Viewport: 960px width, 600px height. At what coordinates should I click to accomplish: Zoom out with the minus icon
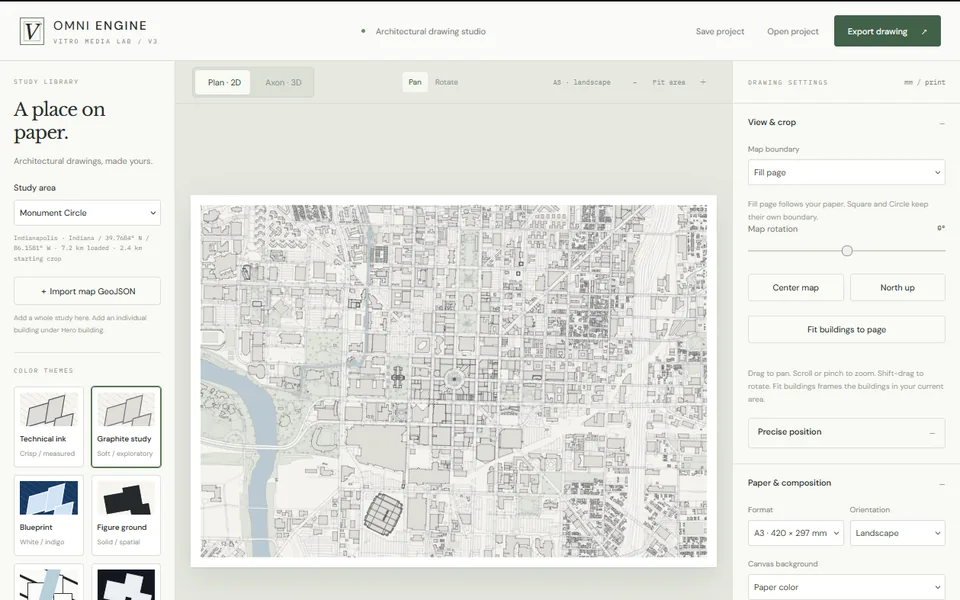tap(635, 82)
